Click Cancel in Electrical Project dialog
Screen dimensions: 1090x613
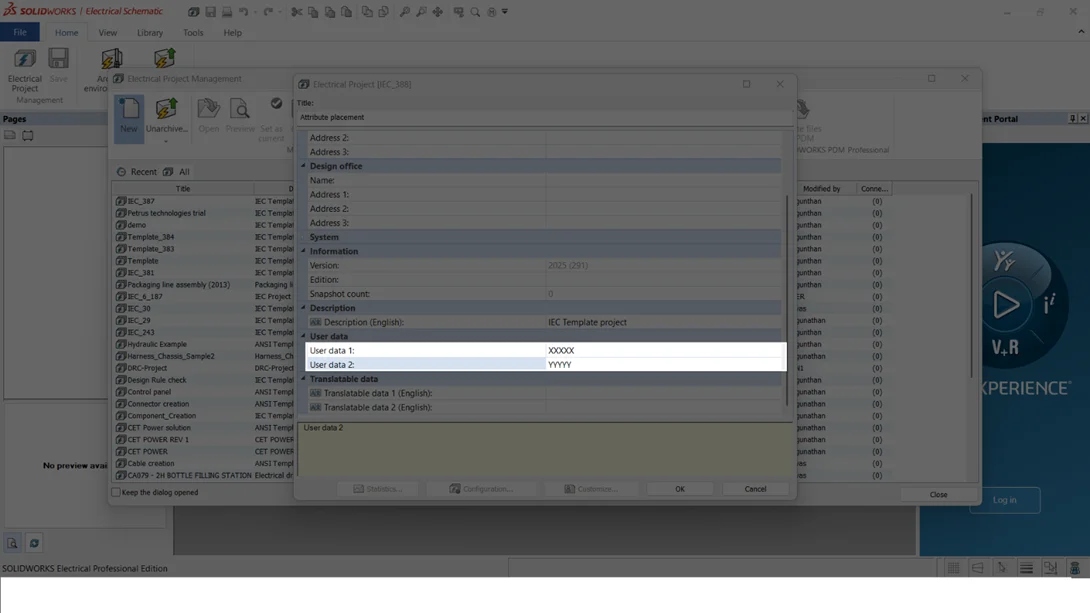click(755, 489)
